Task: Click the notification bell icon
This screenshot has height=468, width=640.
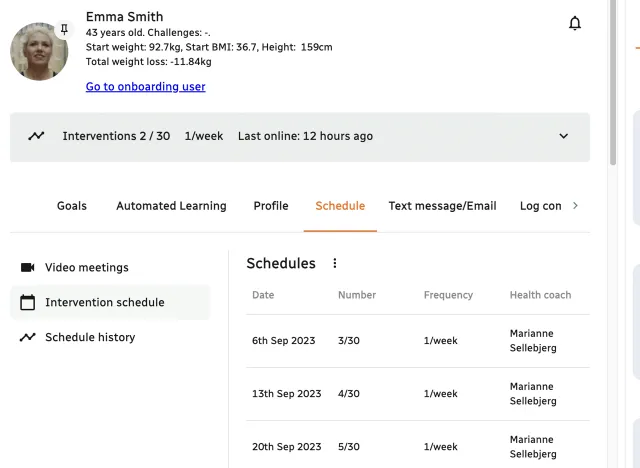Action: (x=575, y=24)
